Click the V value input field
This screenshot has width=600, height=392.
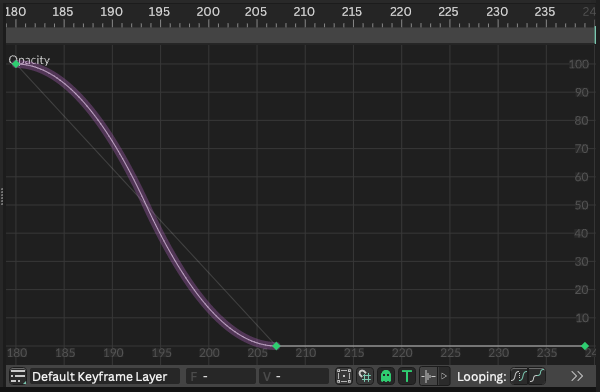click(294, 376)
